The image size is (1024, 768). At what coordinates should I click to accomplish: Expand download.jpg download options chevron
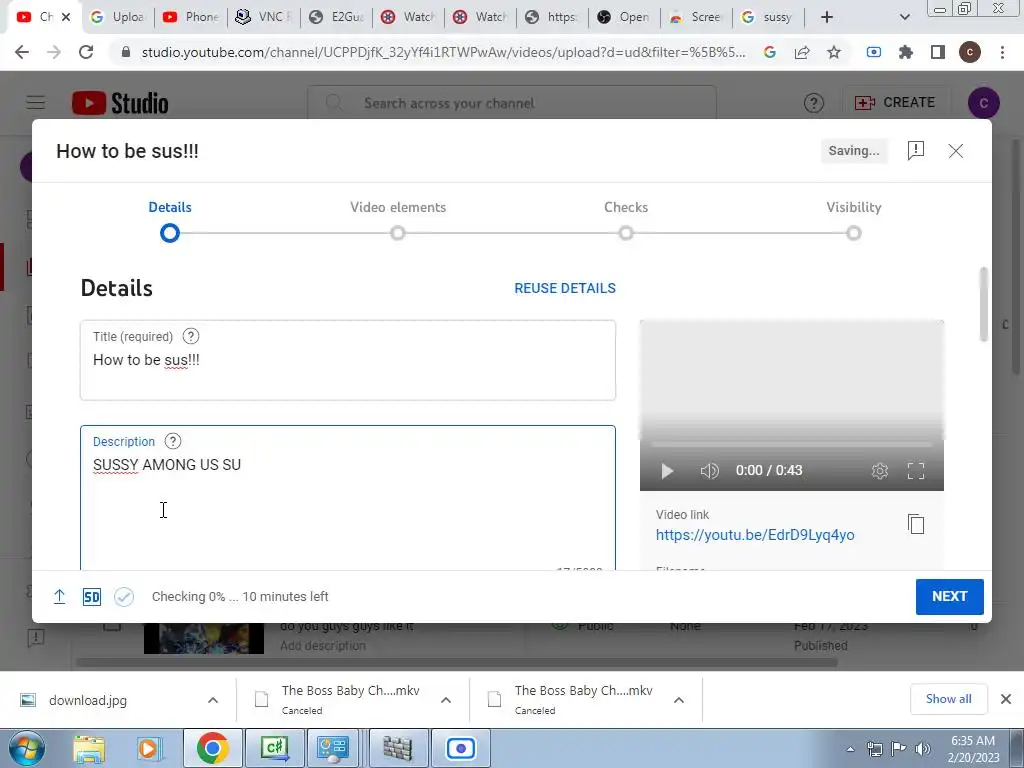coord(213,700)
